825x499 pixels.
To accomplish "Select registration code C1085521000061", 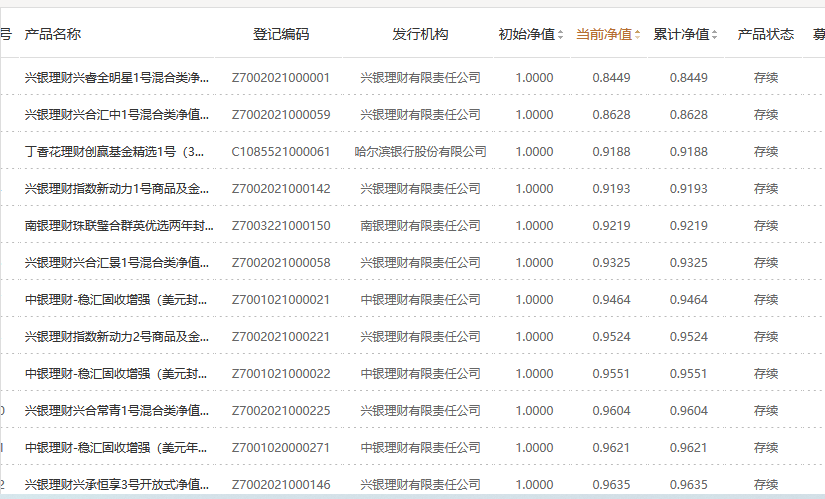I will pos(281,152).
